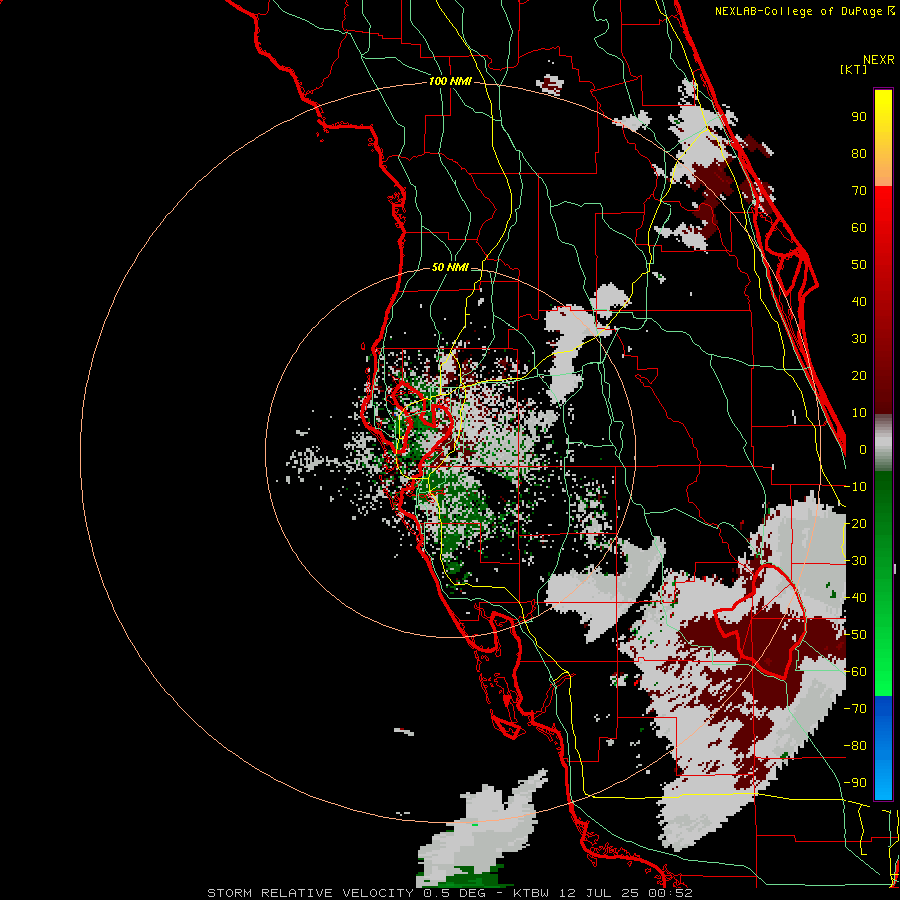Click the 40 value on the velocity scale
The image size is (900, 900).
point(859,301)
